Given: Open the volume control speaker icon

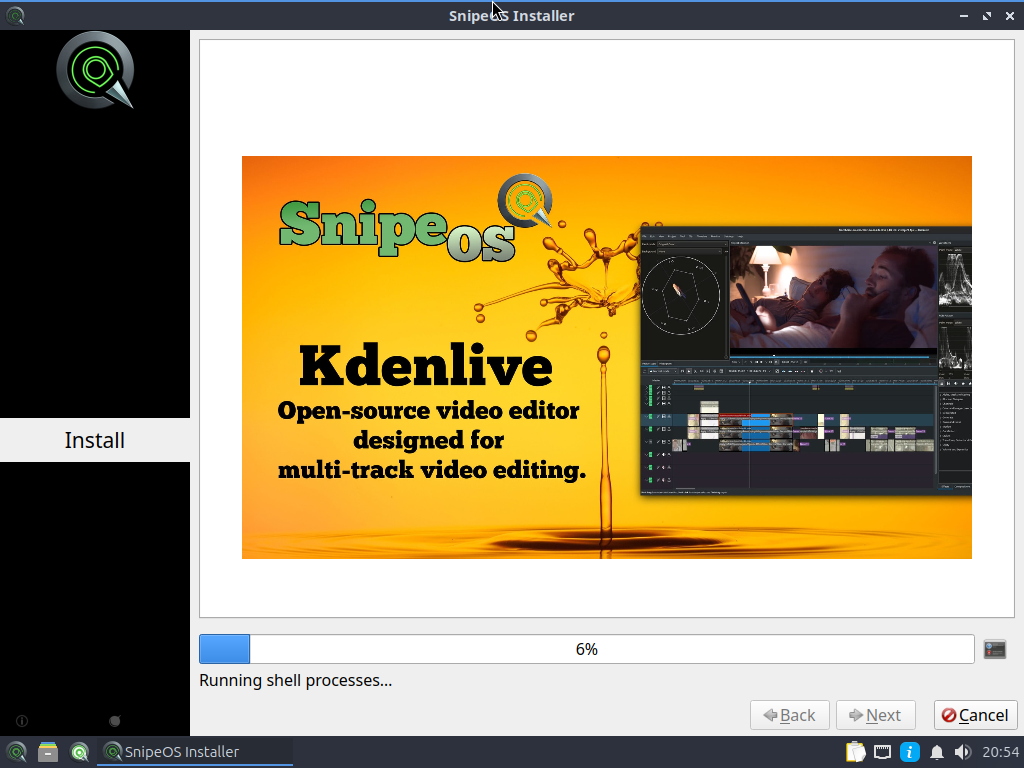Looking at the screenshot, I should tap(963, 752).
